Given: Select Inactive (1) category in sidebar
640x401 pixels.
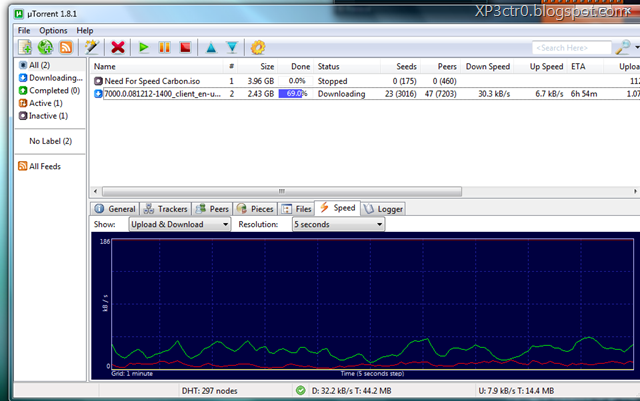Looking at the screenshot, I should [43, 116].
